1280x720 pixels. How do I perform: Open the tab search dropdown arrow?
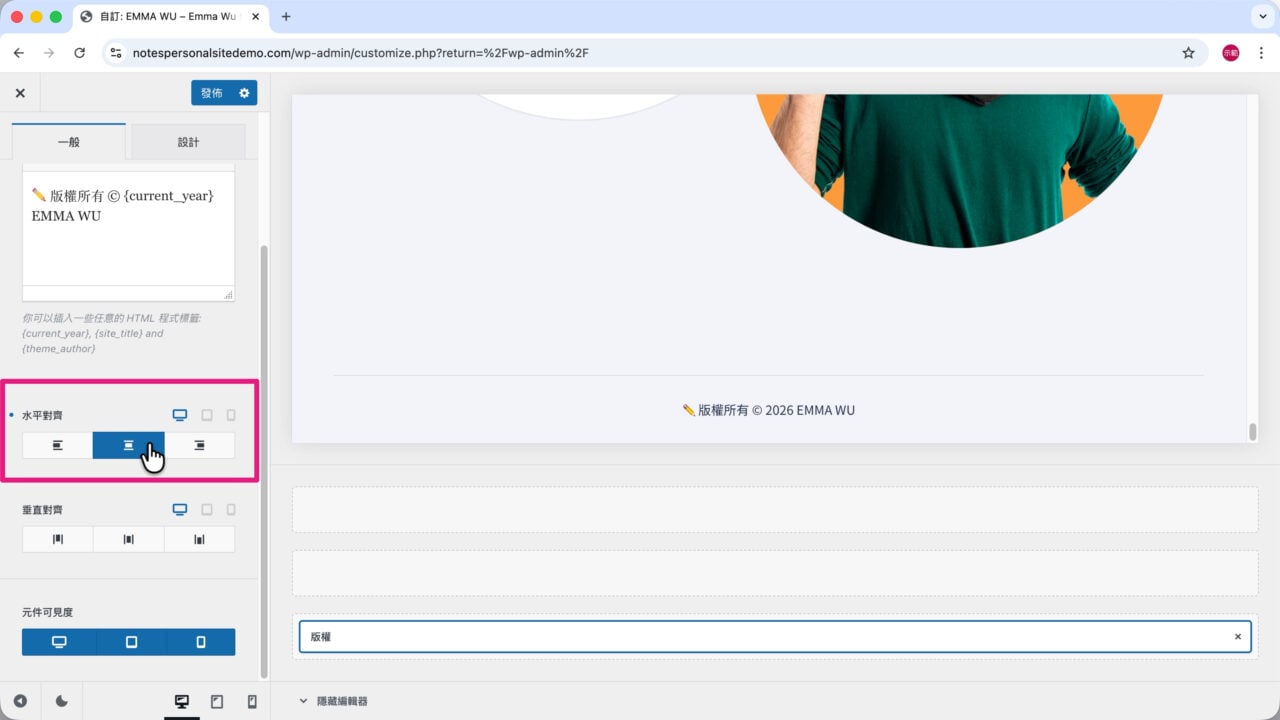point(1261,17)
